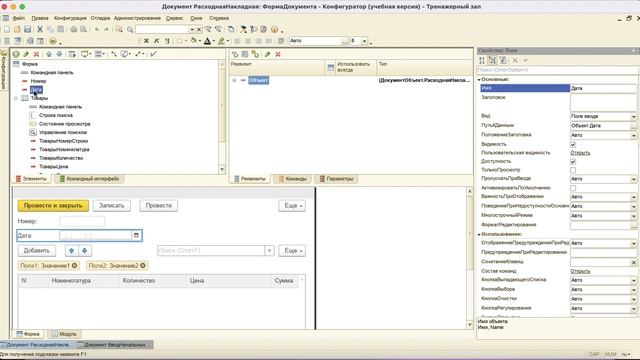The width and height of the screenshot is (640, 360).
Task: Select ТоварыКоличество in the form tree
Action: 61,158
